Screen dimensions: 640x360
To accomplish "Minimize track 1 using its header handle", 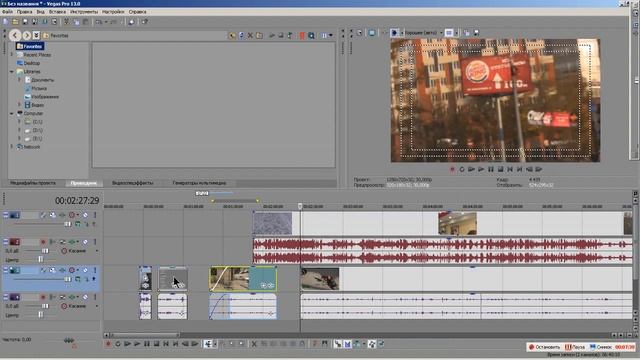I will (x=6, y=215).
